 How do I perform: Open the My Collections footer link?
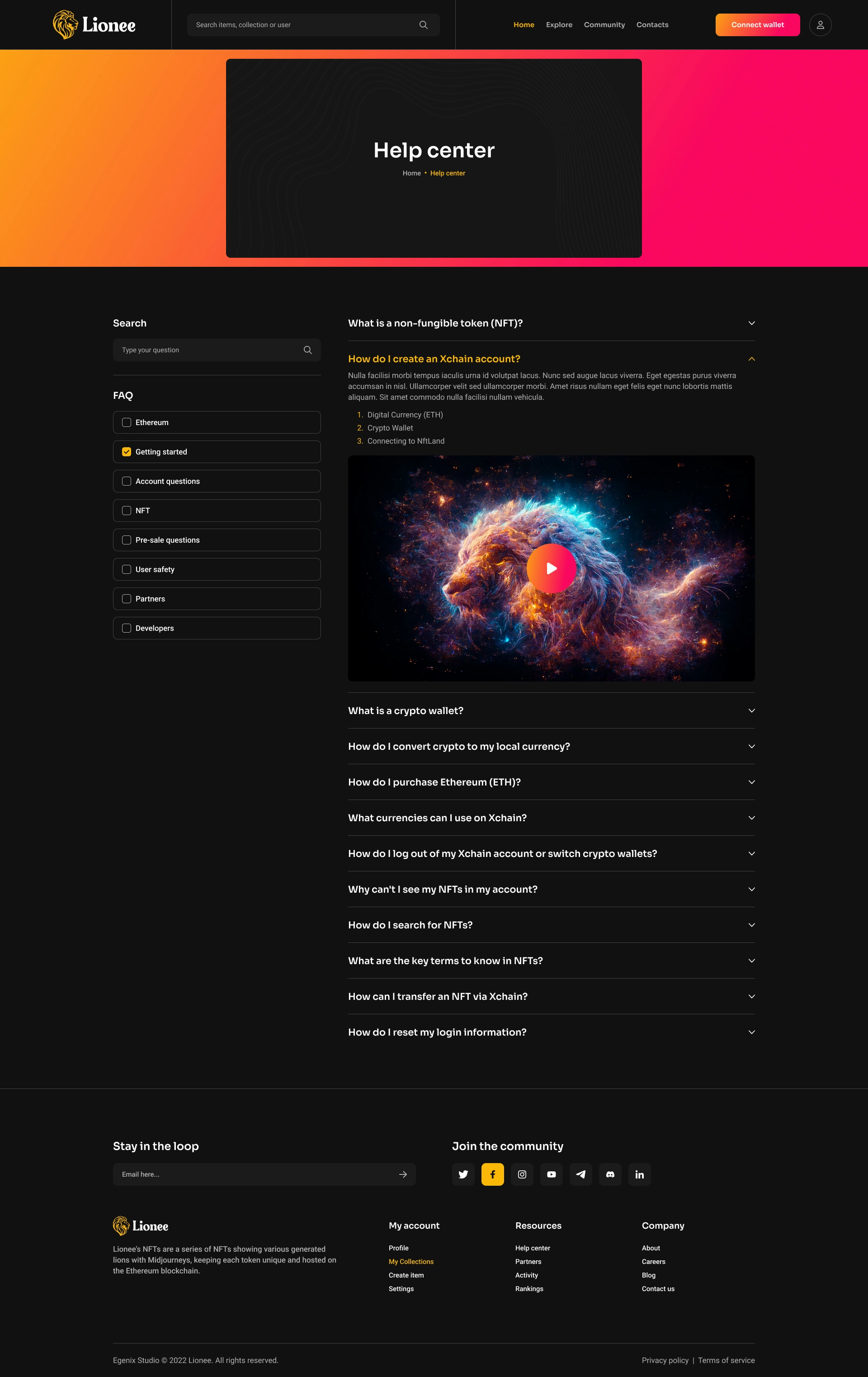pos(410,1262)
